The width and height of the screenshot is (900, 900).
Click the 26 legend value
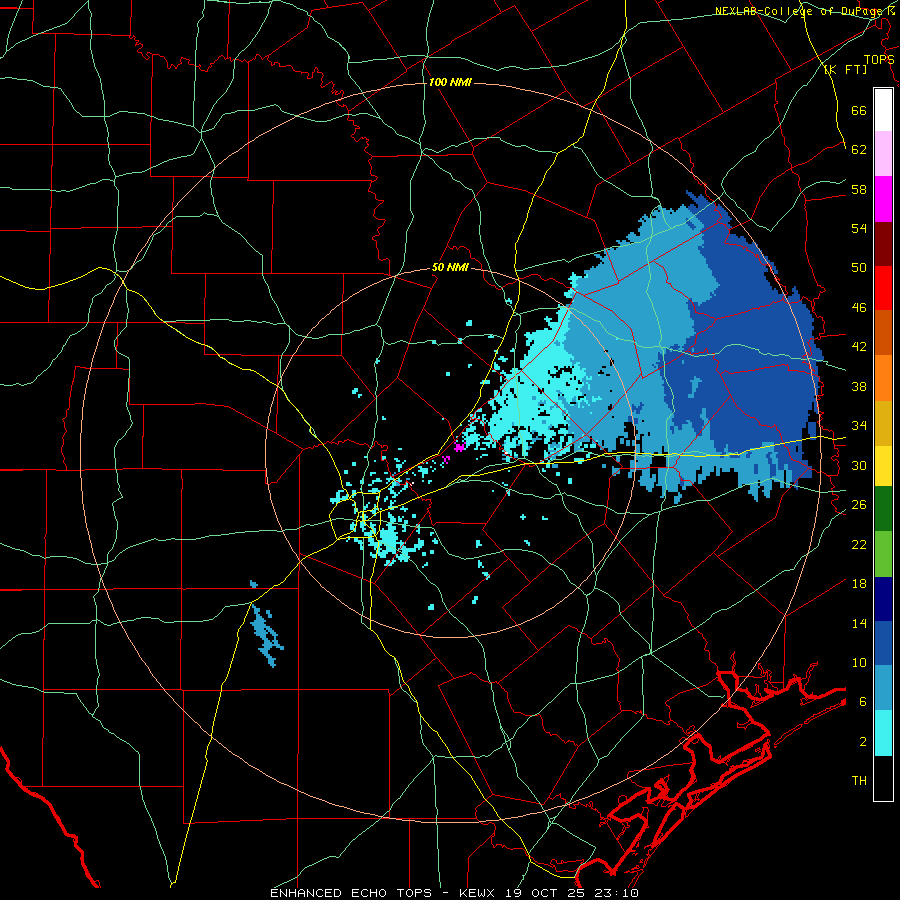(859, 505)
